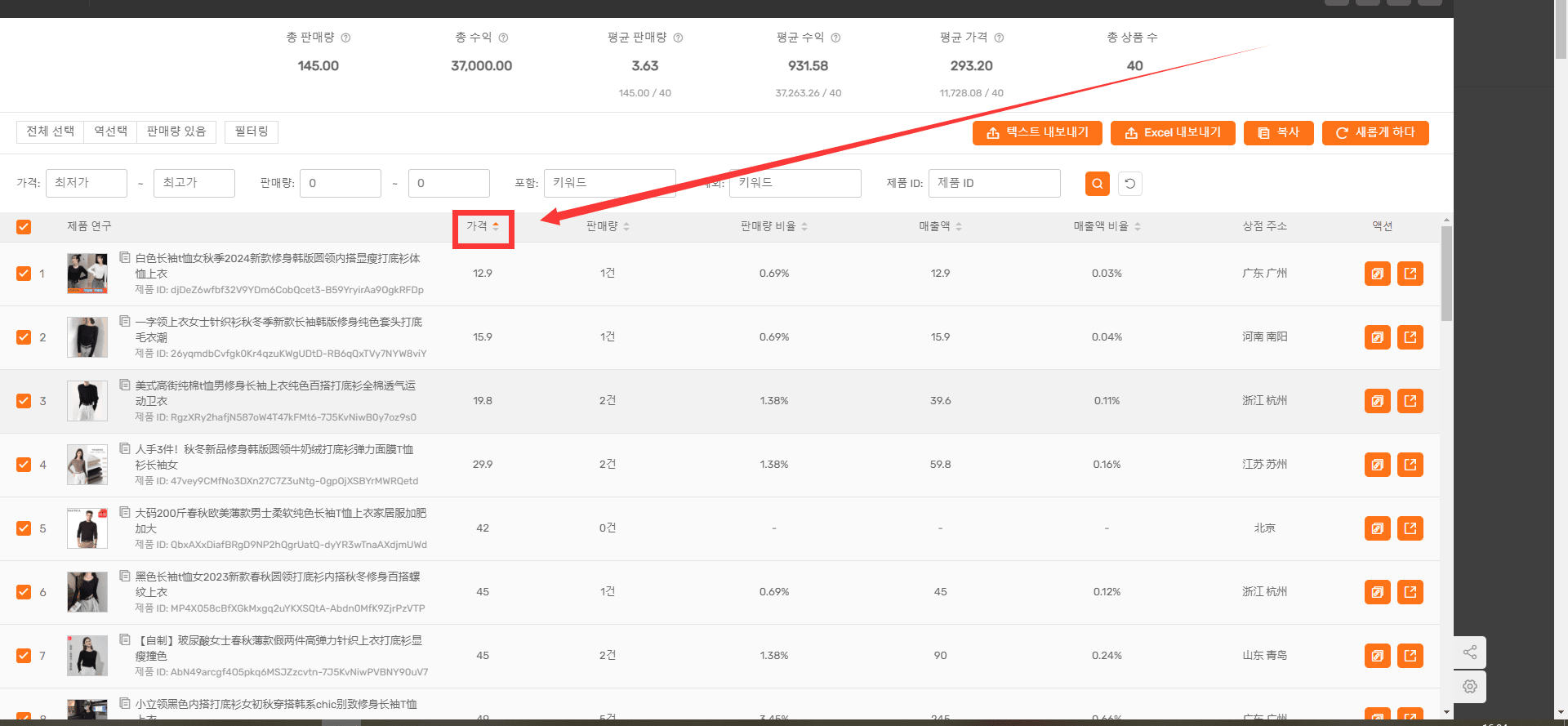The height and width of the screenshot is (726, 1568).
Task: Click the share icon on right edge
Action: (x=1470, y=652)
